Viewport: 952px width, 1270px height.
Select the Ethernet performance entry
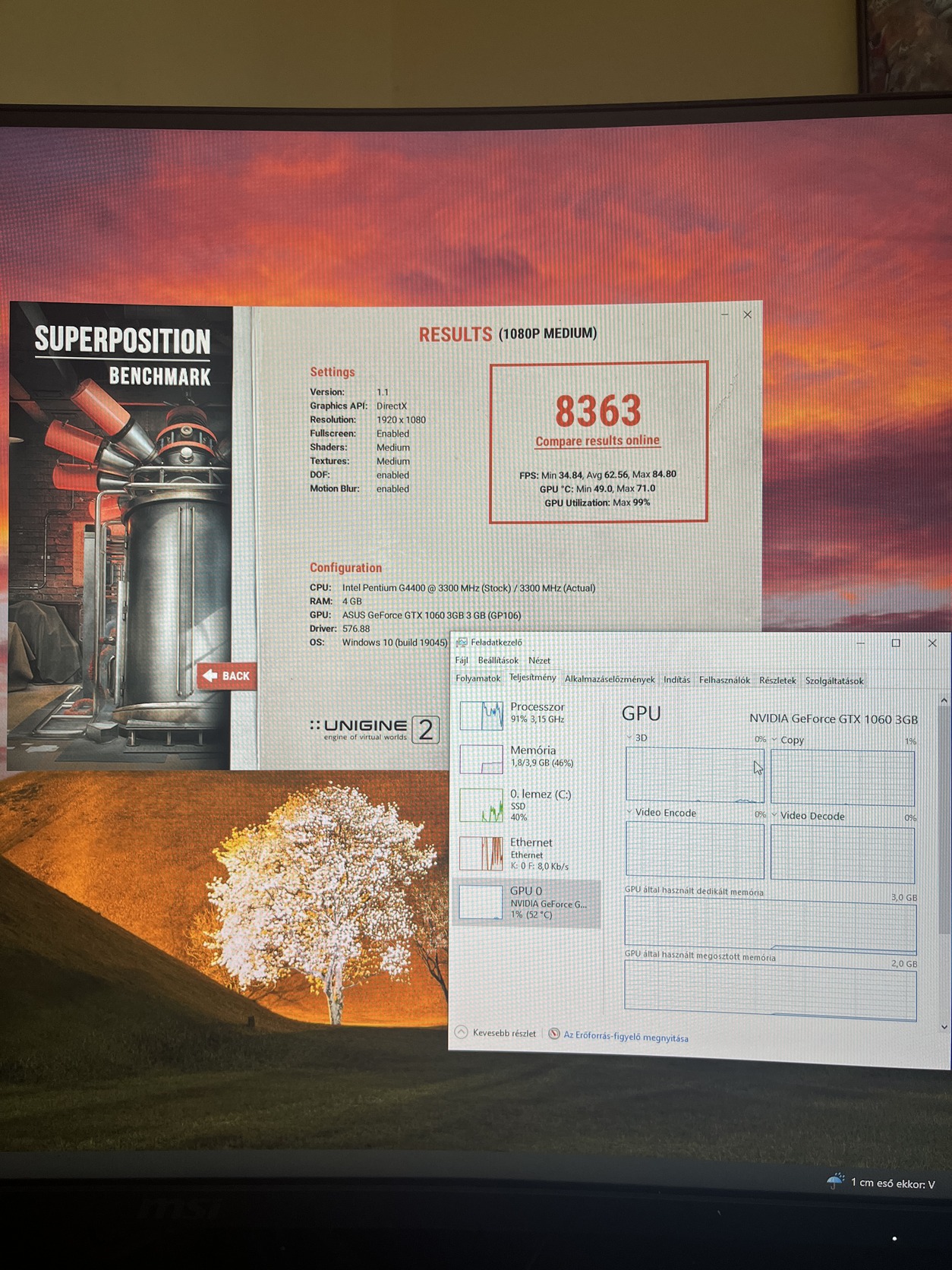pyautogui.click(x=527, y=853)
